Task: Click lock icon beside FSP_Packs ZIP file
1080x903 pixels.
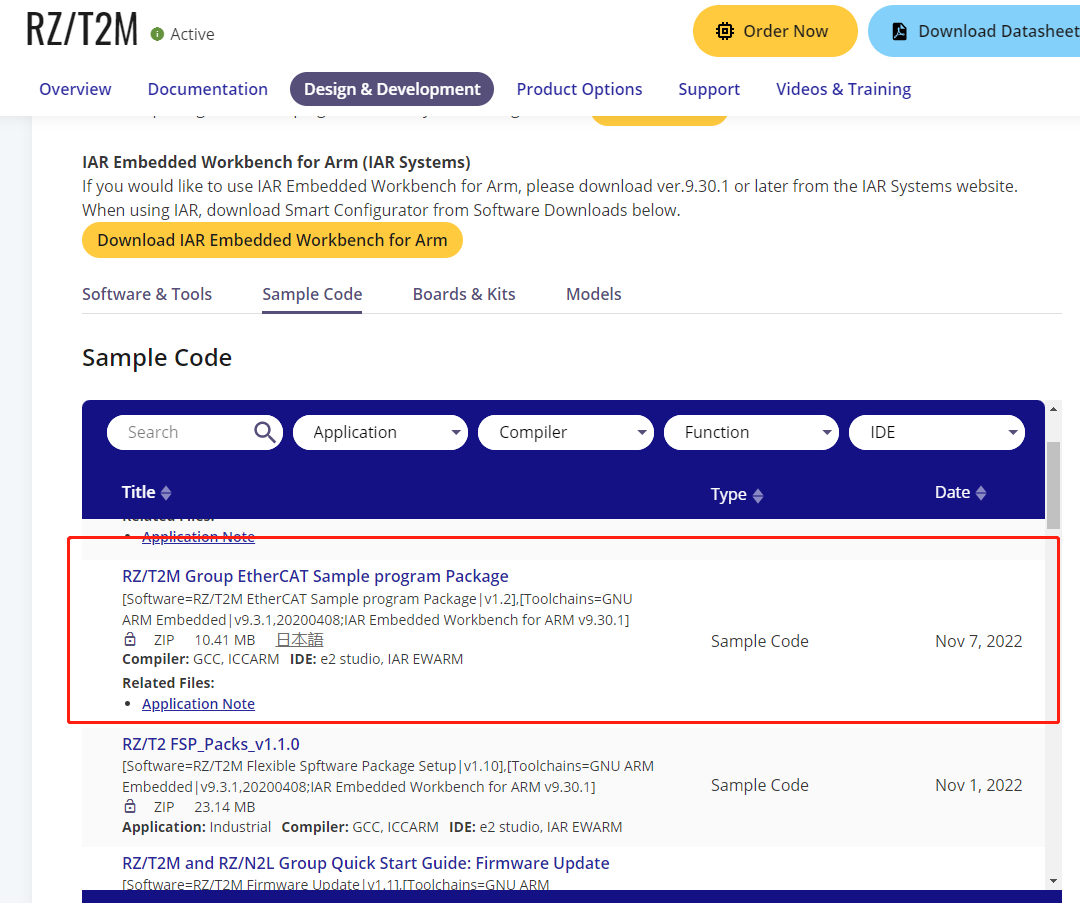Action: (x=130, y=806)
